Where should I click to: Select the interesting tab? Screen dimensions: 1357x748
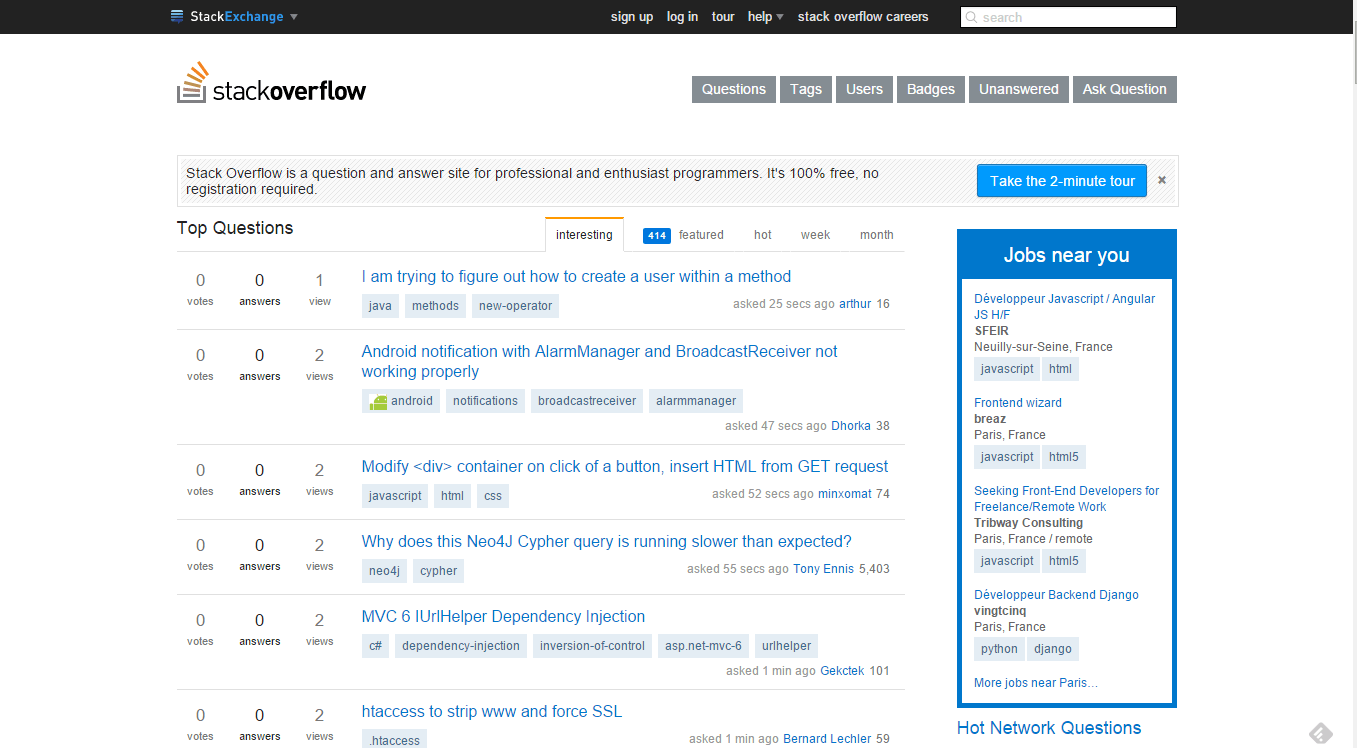(584, 235)
